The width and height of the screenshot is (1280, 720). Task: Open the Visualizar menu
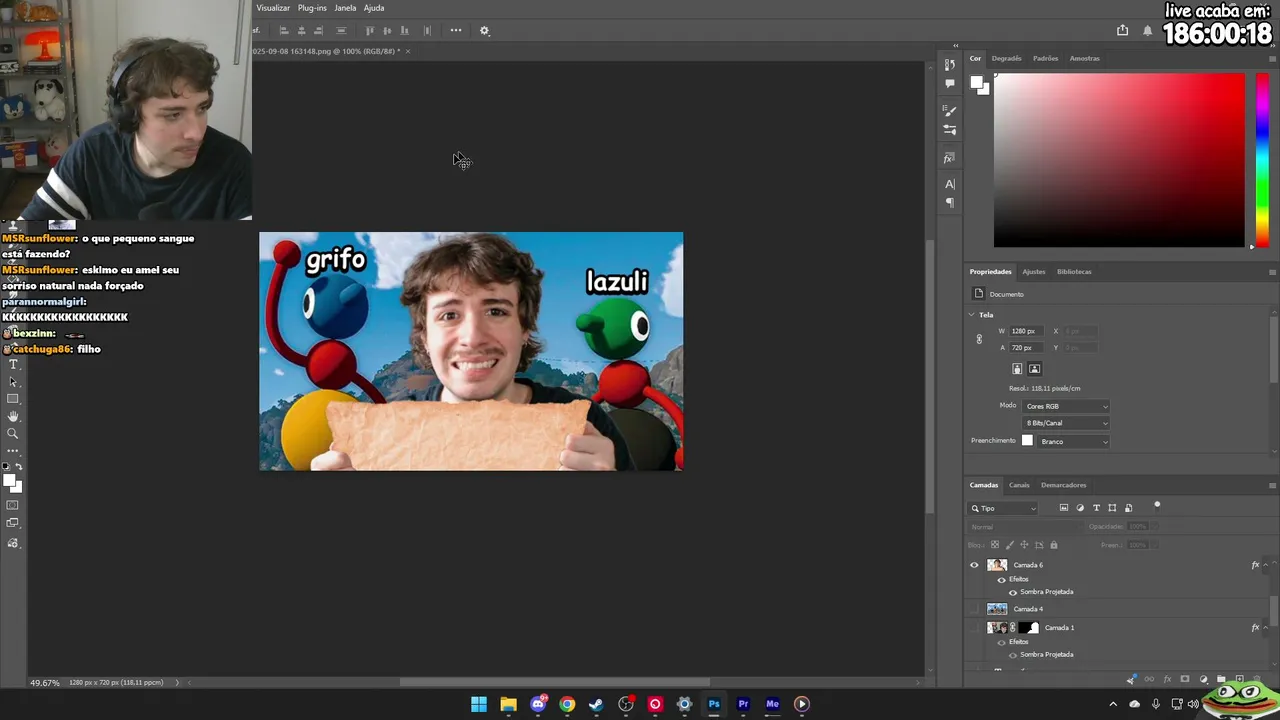pyautogui.click(x=273, y=8)
